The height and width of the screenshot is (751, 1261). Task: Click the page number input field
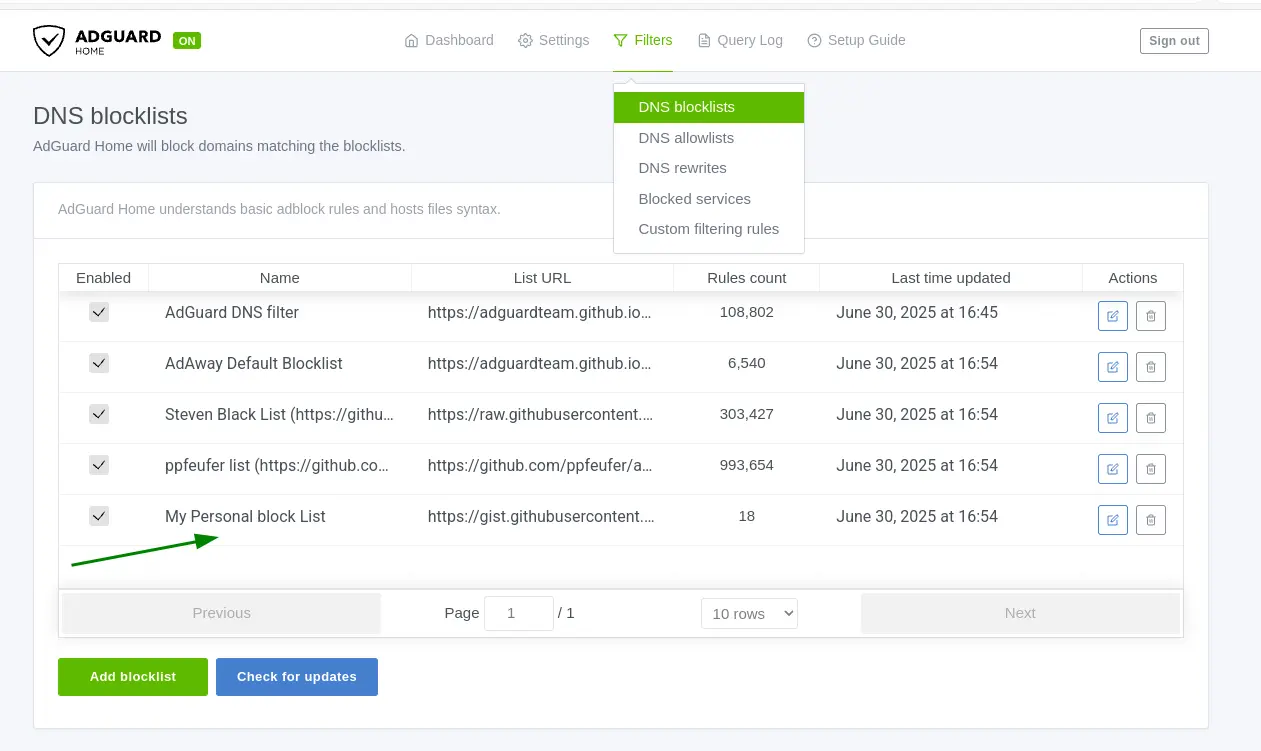pos(518,613)
